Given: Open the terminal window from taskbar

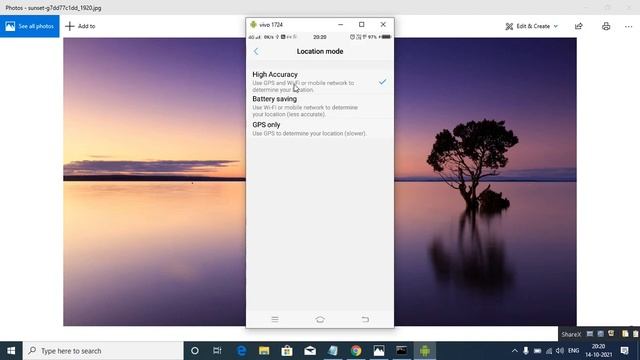Looking at the screenshot, I should click(x=402, y=351).
